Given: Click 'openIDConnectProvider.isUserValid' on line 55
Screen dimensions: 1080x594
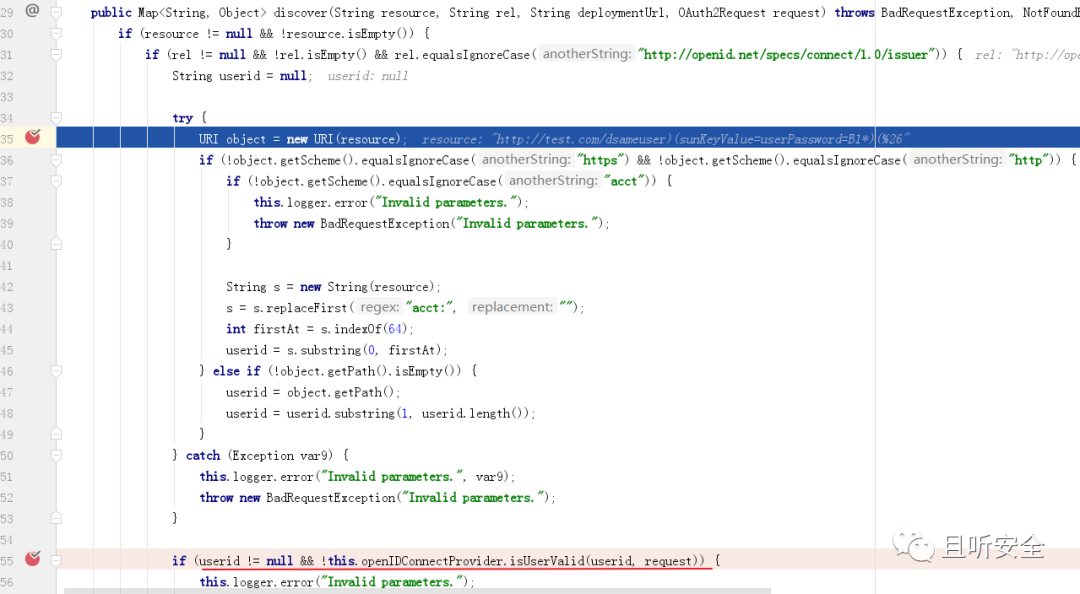Looking at the screenshot, I should click(473, 561).
